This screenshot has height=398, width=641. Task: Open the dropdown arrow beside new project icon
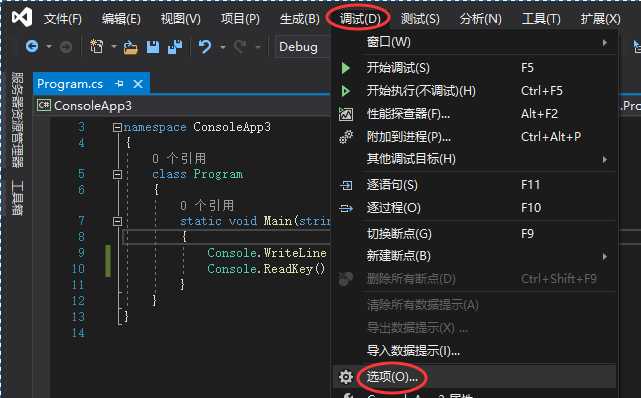click(x=114, y=47)
